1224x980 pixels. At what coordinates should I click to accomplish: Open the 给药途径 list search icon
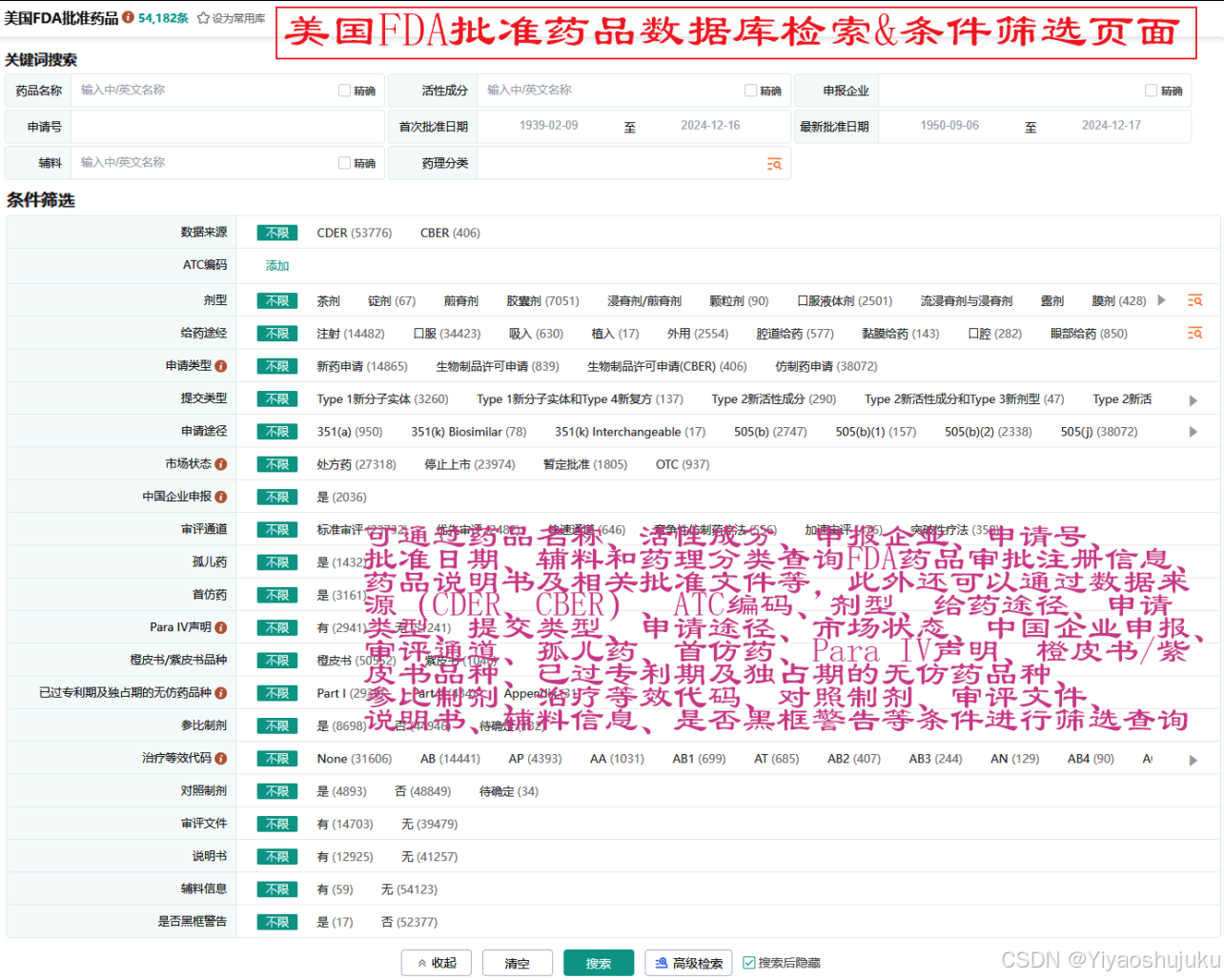tap(1194, 333)
